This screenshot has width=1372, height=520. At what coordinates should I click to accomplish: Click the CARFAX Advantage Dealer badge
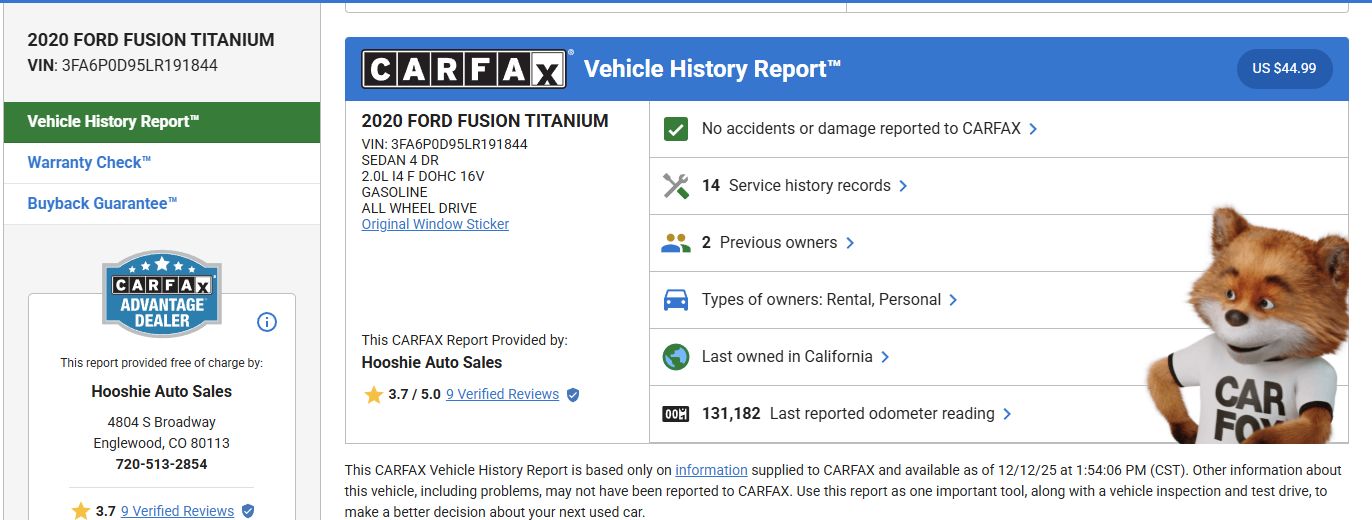[162, 294]
